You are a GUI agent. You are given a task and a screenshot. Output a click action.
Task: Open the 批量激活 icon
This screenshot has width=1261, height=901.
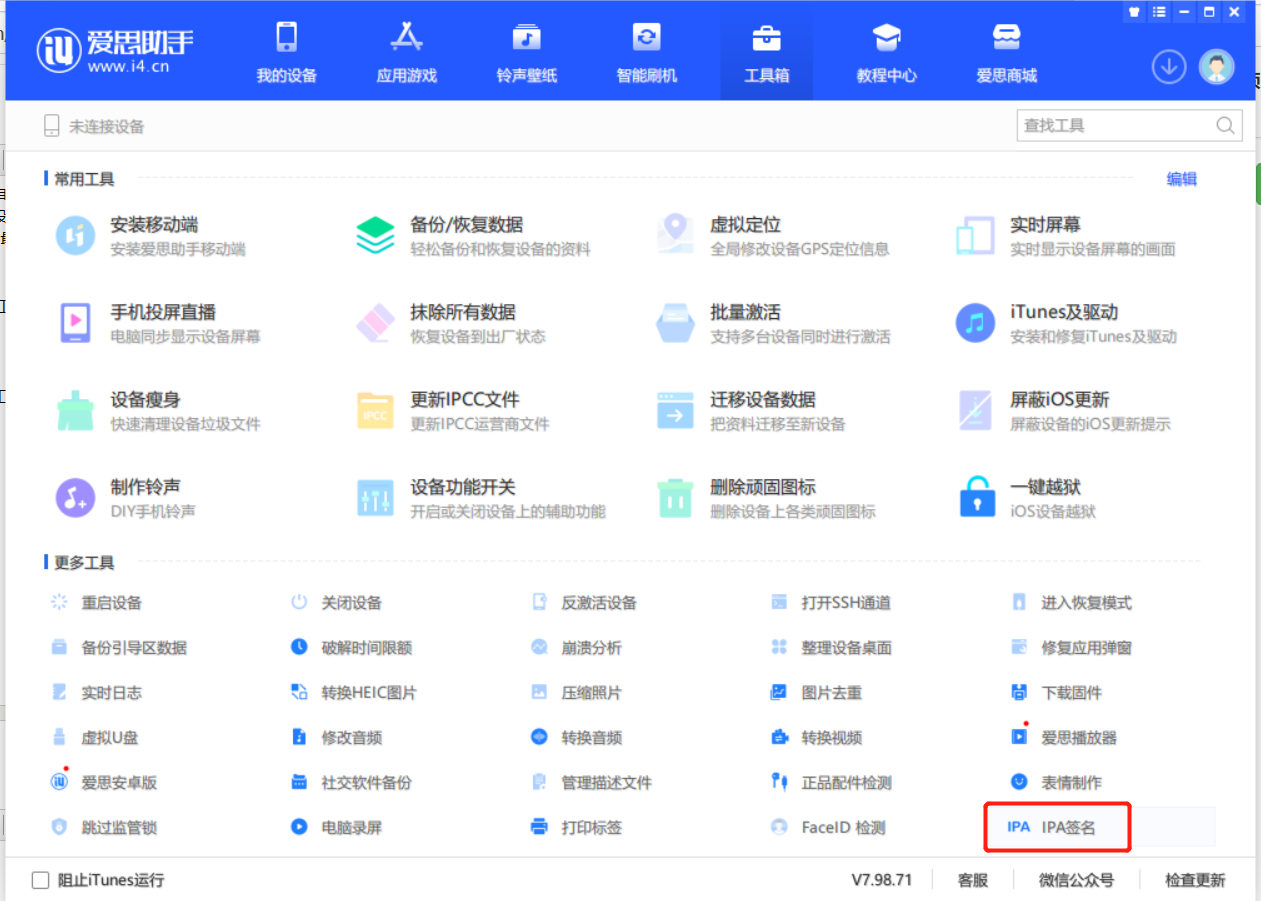point(676,323)
